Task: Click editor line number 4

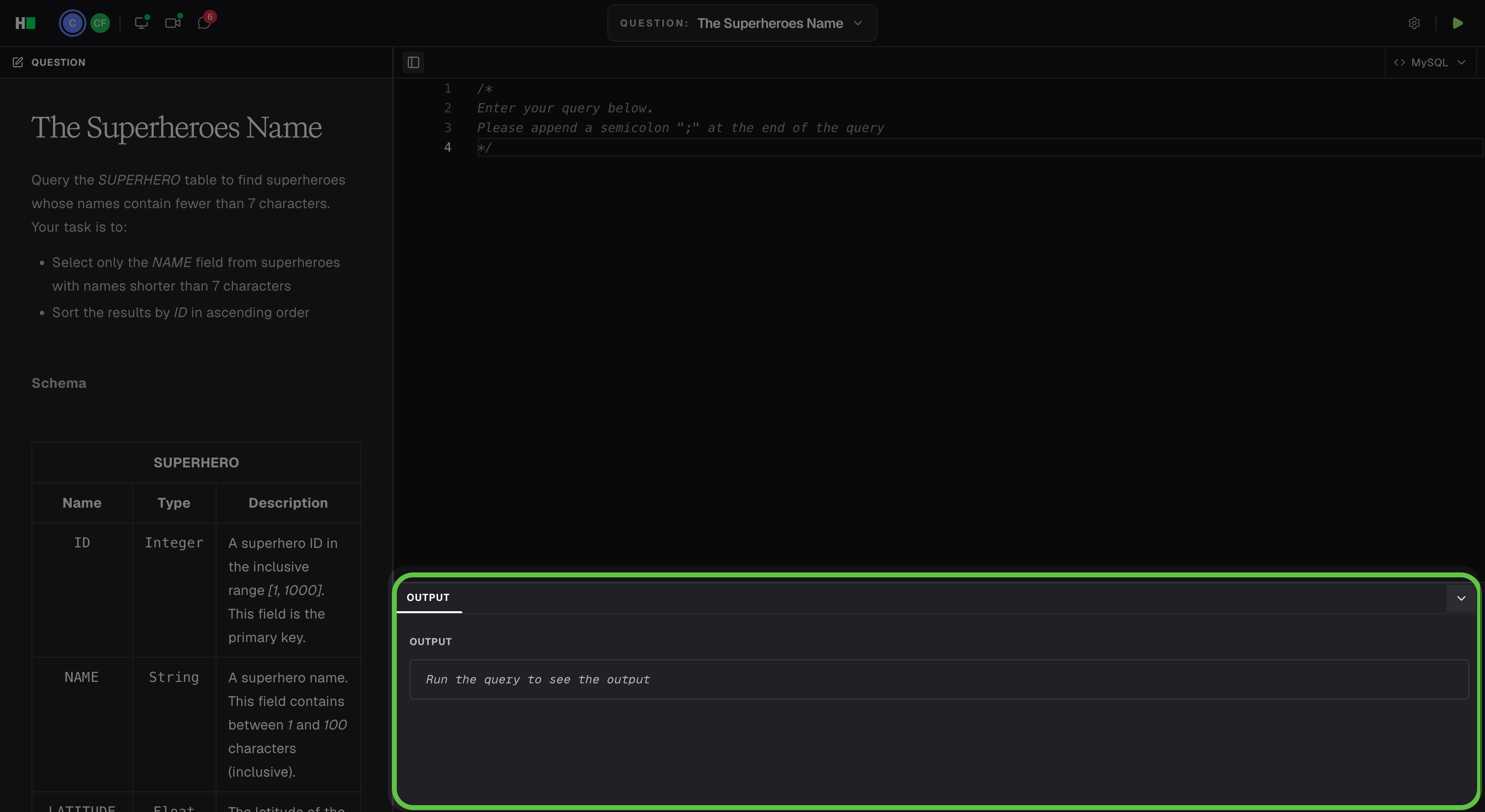Action: click(447, 148)
